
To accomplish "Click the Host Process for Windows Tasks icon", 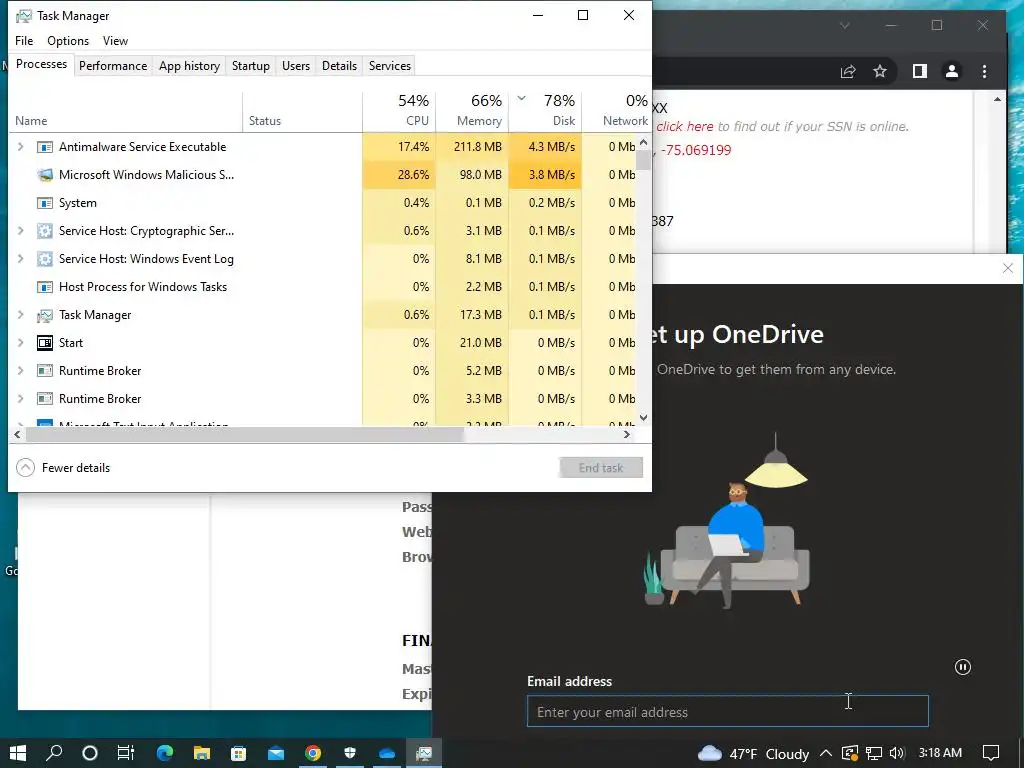I will [x=44, y=287].
